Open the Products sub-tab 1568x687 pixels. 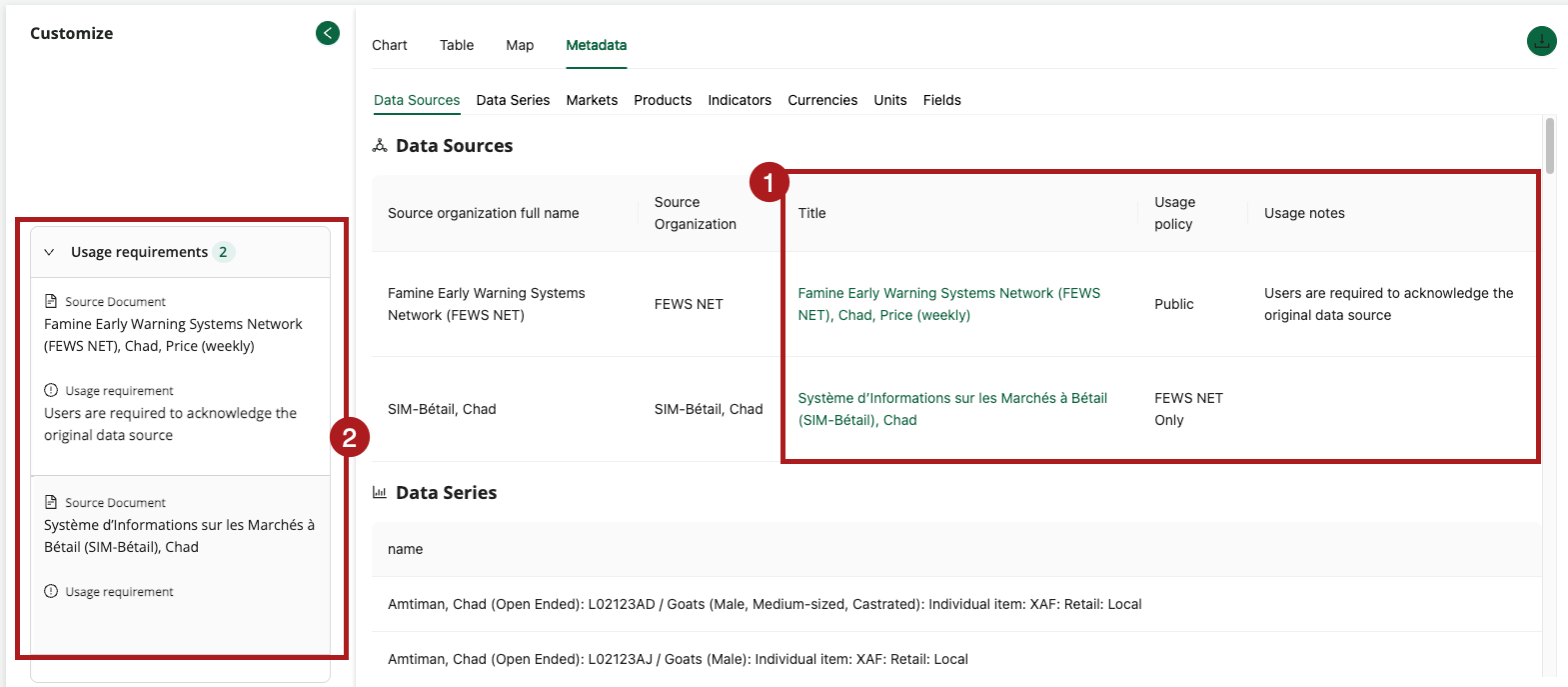[x=663, y=100]
